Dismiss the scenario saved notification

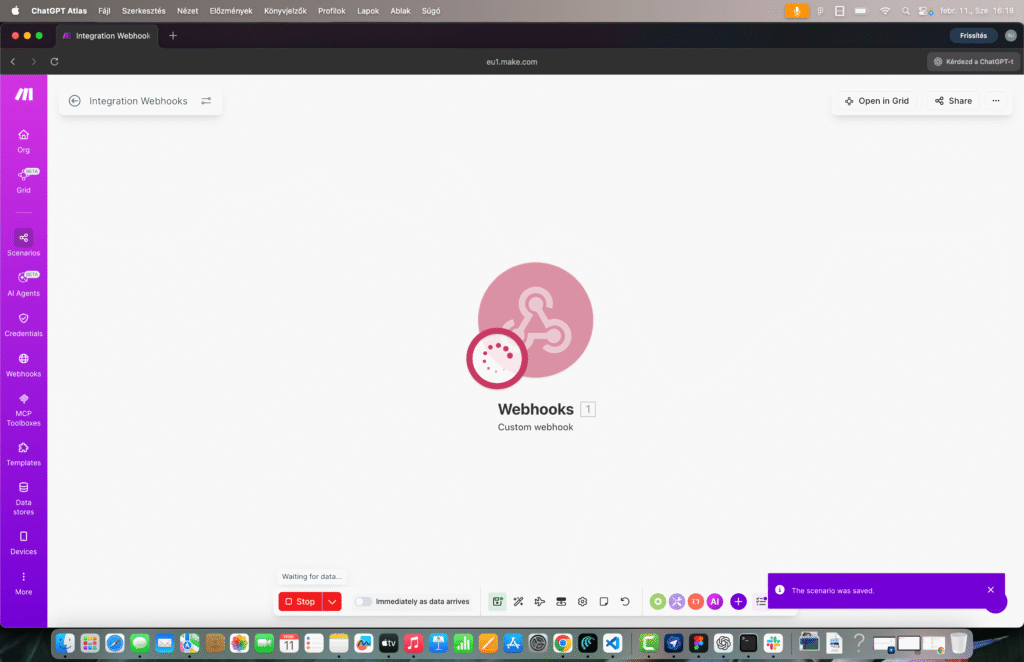pos(991,590)
